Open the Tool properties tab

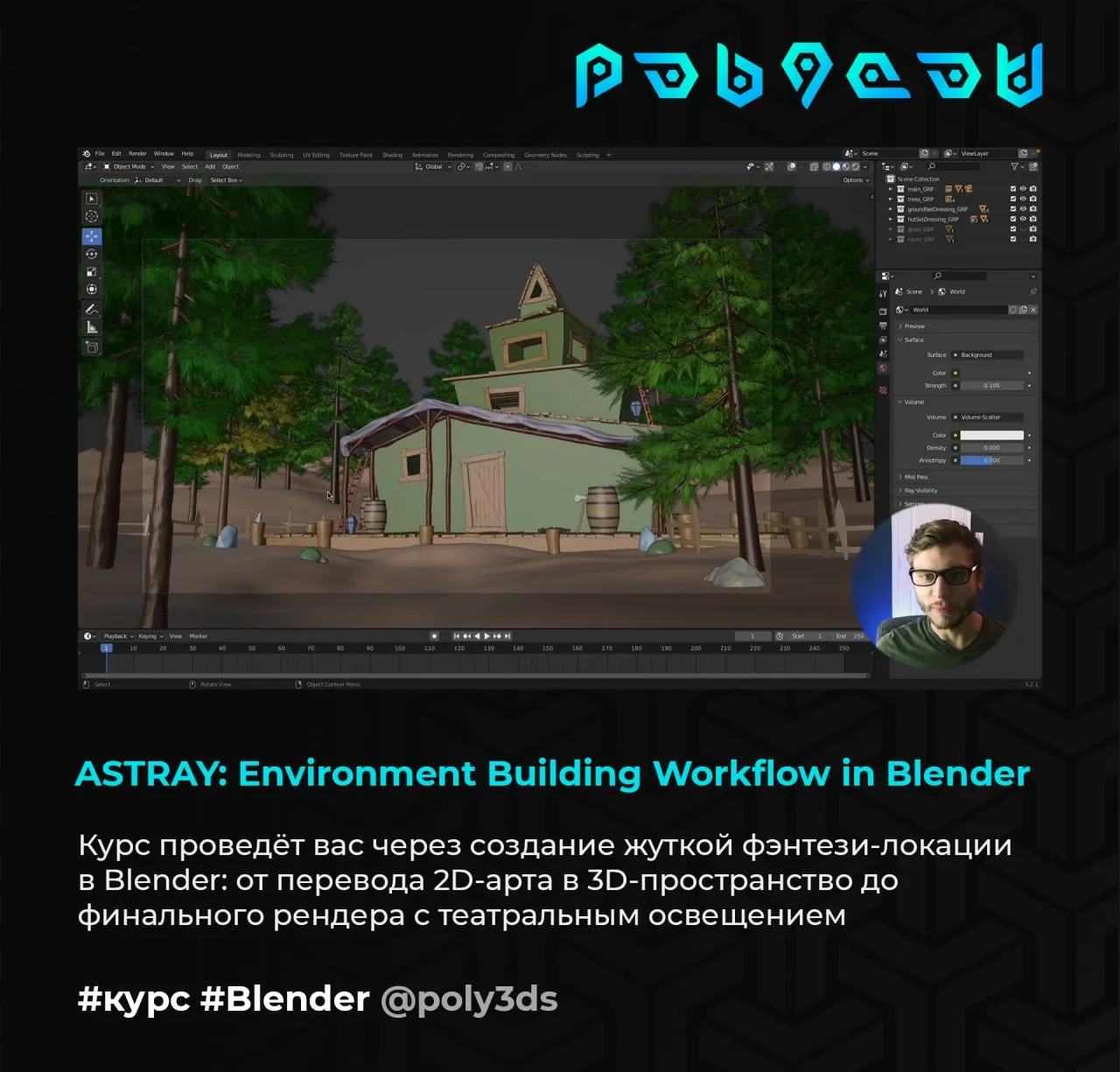[x=883, y=293]
